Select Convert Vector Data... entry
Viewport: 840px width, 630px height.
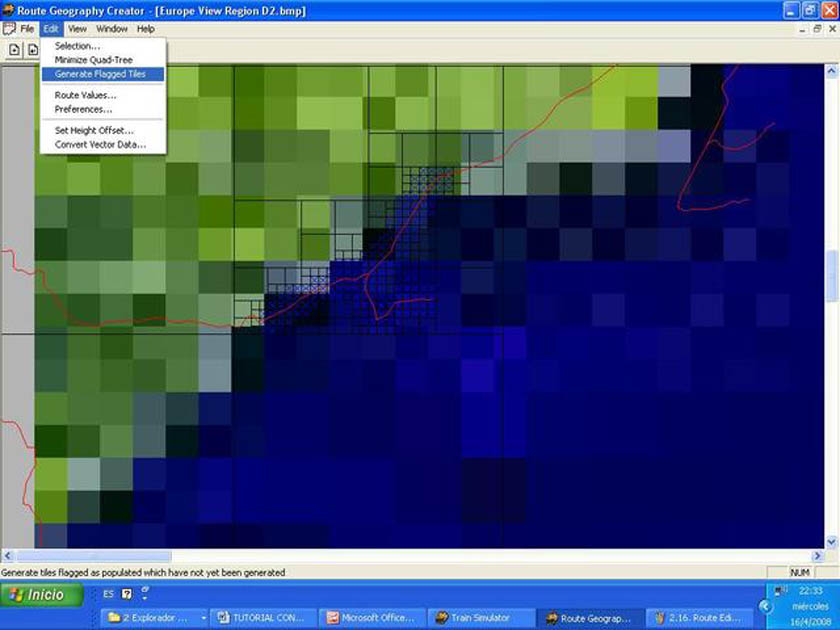pos(100,144)
